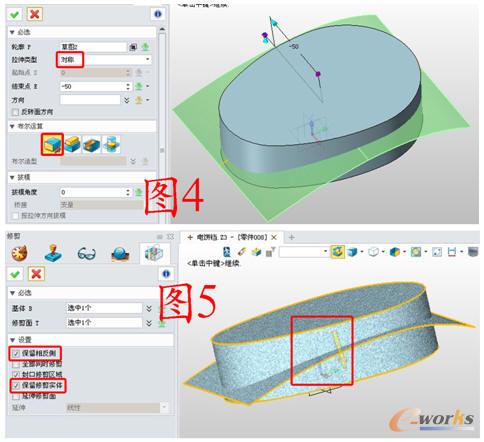Cancel extrude with the red X

coord(34,14)
